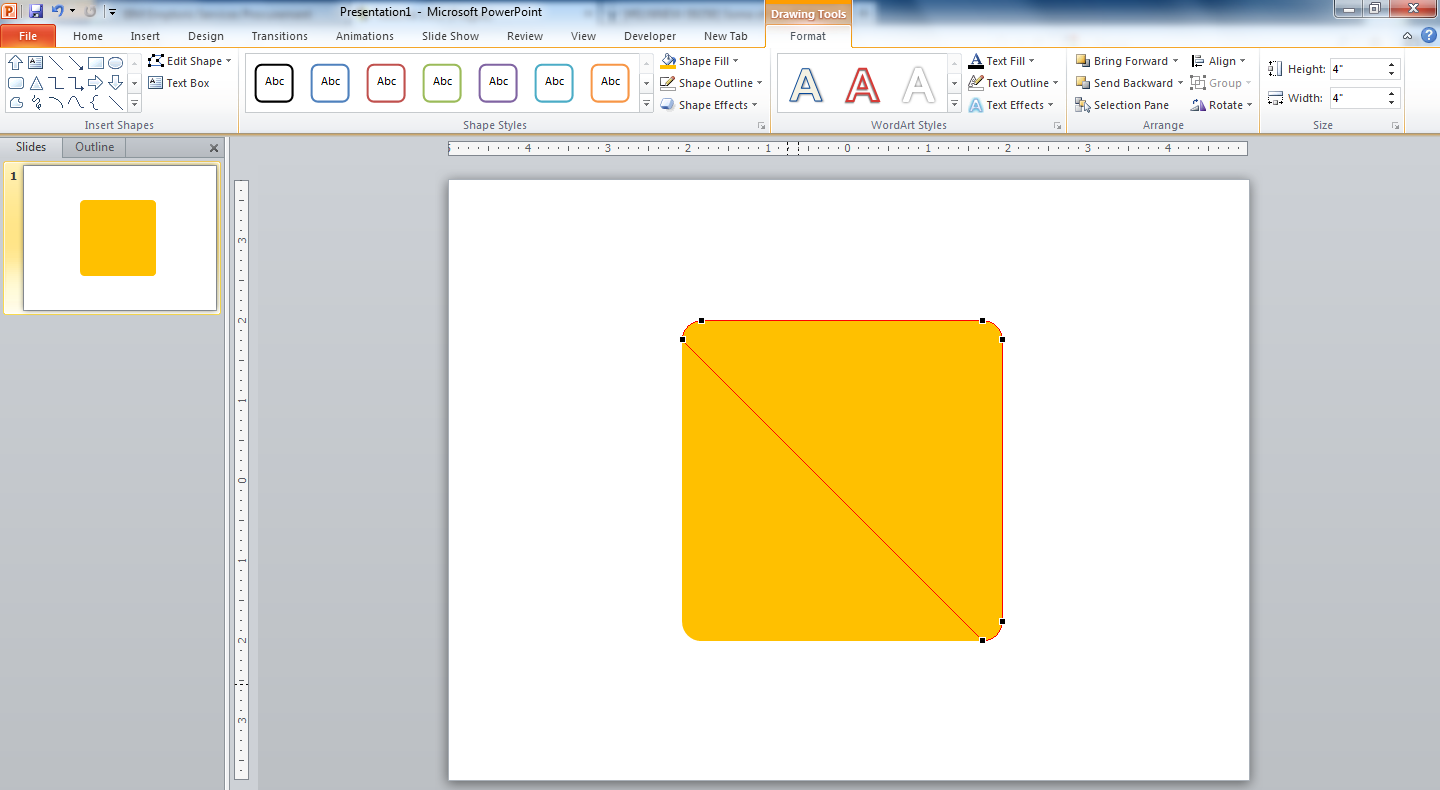The width and height of the screenshot is (1440, 790).
Task: Open the Selection Pane
Action: 1122,105
